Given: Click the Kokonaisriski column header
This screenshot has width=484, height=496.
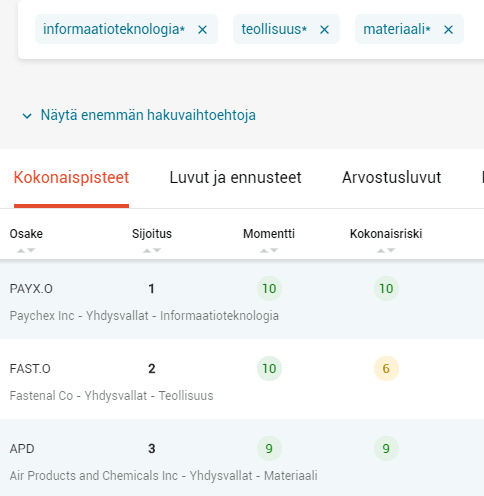Looking at the screenshot, I should click(x=386, y=234).
